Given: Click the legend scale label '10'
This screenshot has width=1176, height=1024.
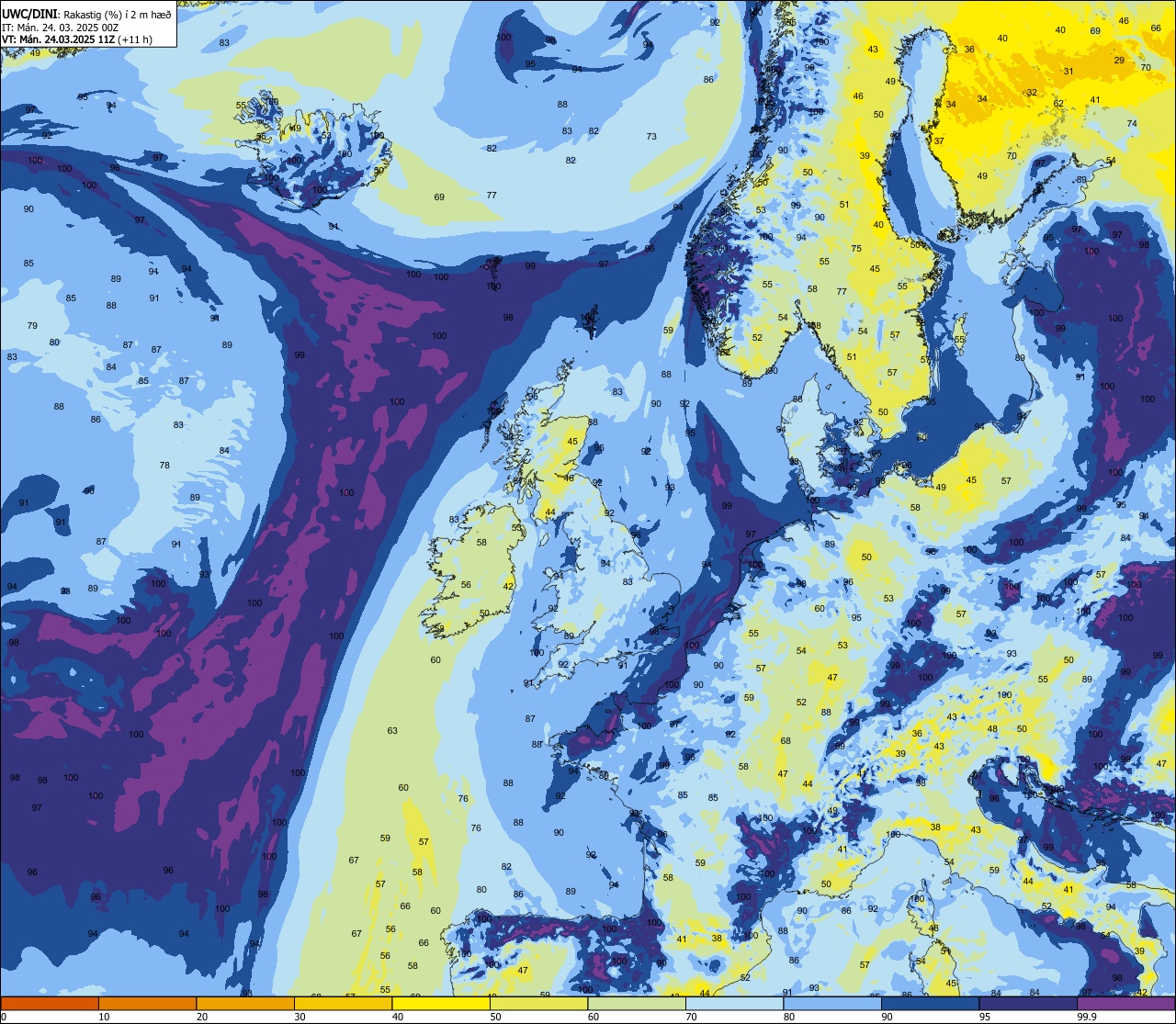Looking at the screenshot, I should point(104,1017).
